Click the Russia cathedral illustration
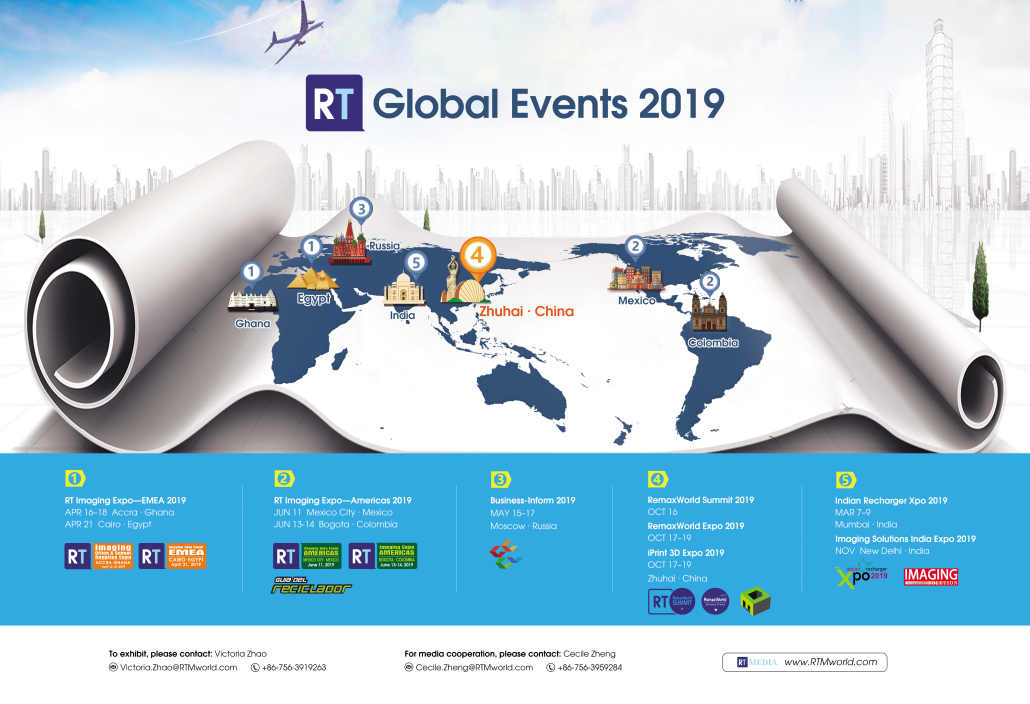Viewport: 1030px width, 704px height. [x=348, y=244]
